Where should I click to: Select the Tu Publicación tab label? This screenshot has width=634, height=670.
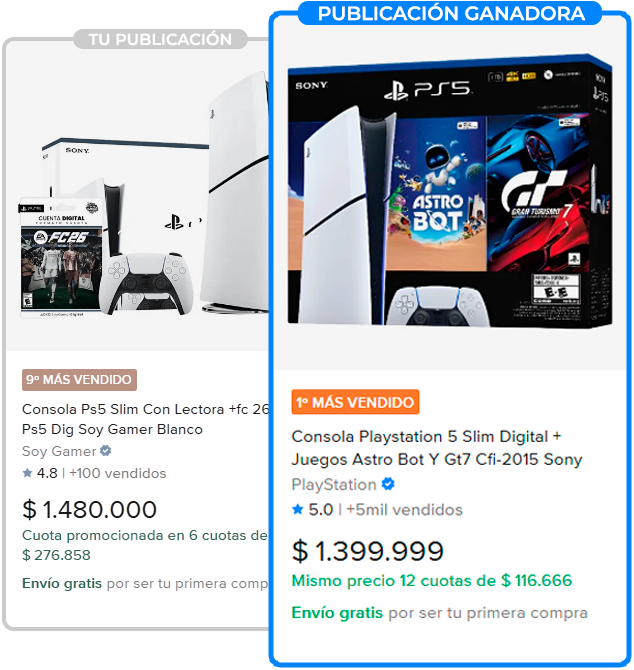pos(160,39)
